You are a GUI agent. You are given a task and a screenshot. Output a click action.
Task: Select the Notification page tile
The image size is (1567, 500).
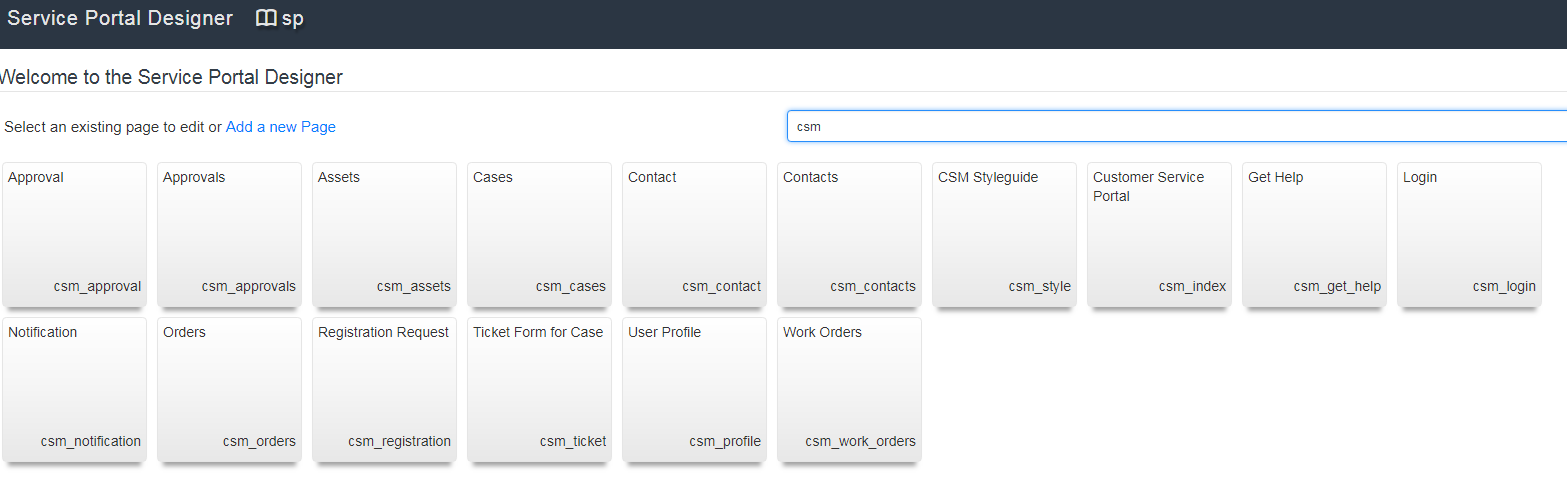pyautogui.click(x=75, y=390)
